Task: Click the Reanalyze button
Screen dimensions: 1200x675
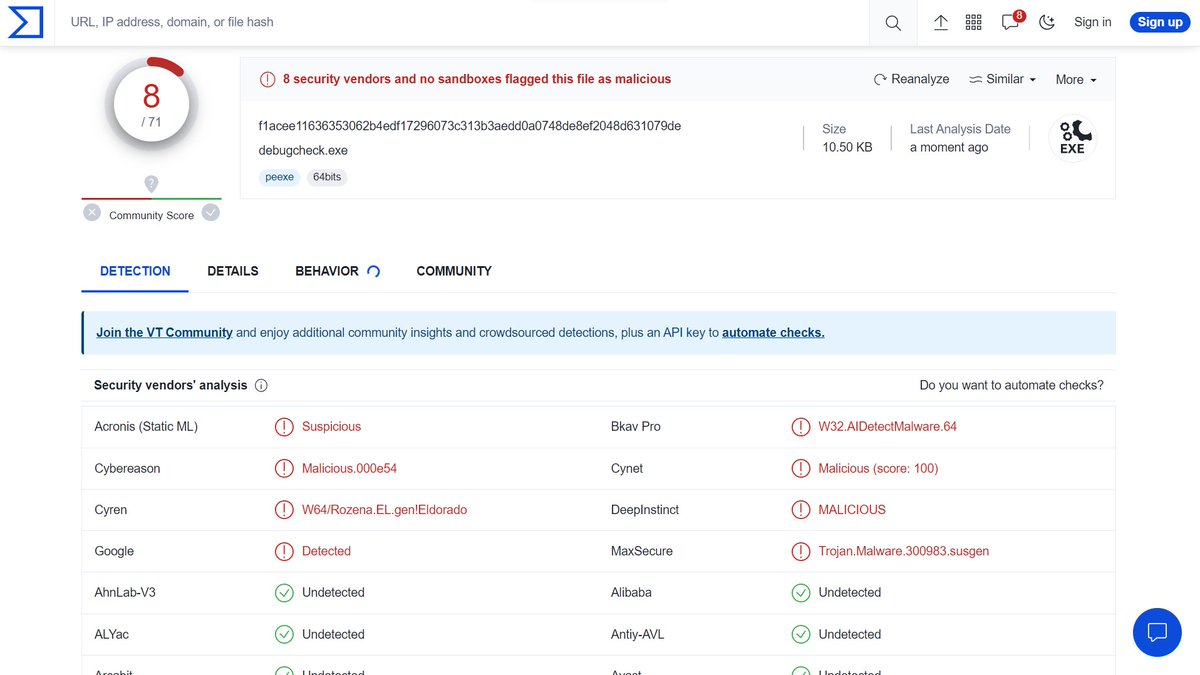Action: point(912,79)
